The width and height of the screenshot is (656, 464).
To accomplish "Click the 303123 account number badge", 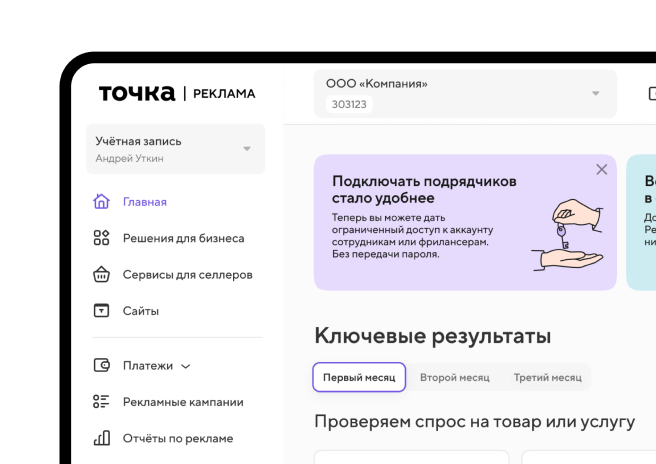I will pos(349,104).
